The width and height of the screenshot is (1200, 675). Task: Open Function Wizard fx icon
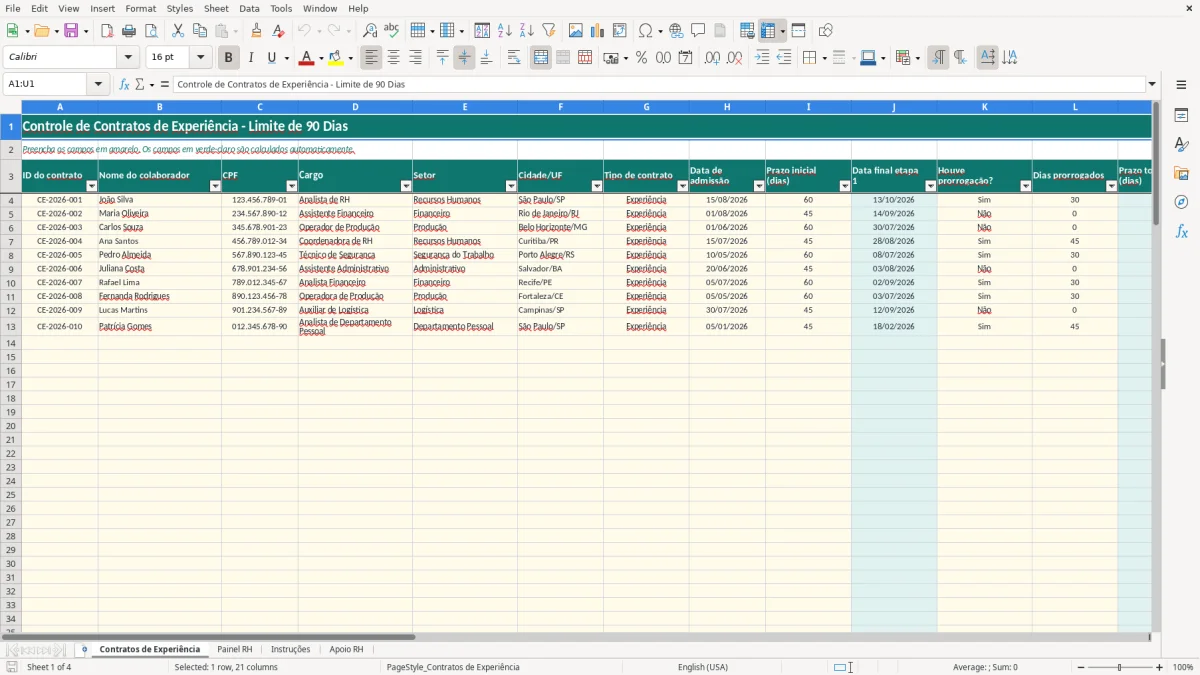pos(124,84)
